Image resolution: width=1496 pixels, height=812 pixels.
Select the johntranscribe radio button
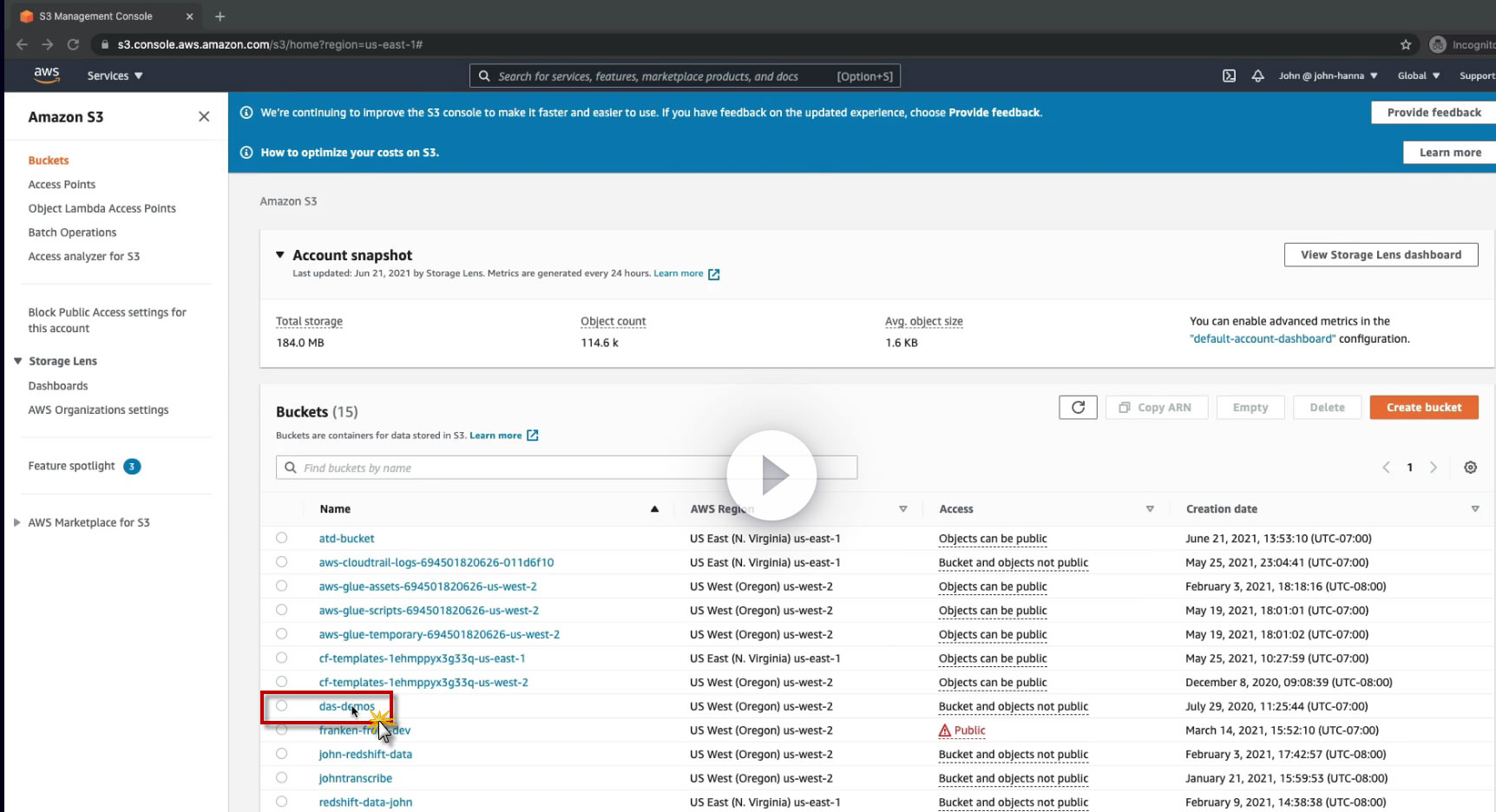coord(281,778)
